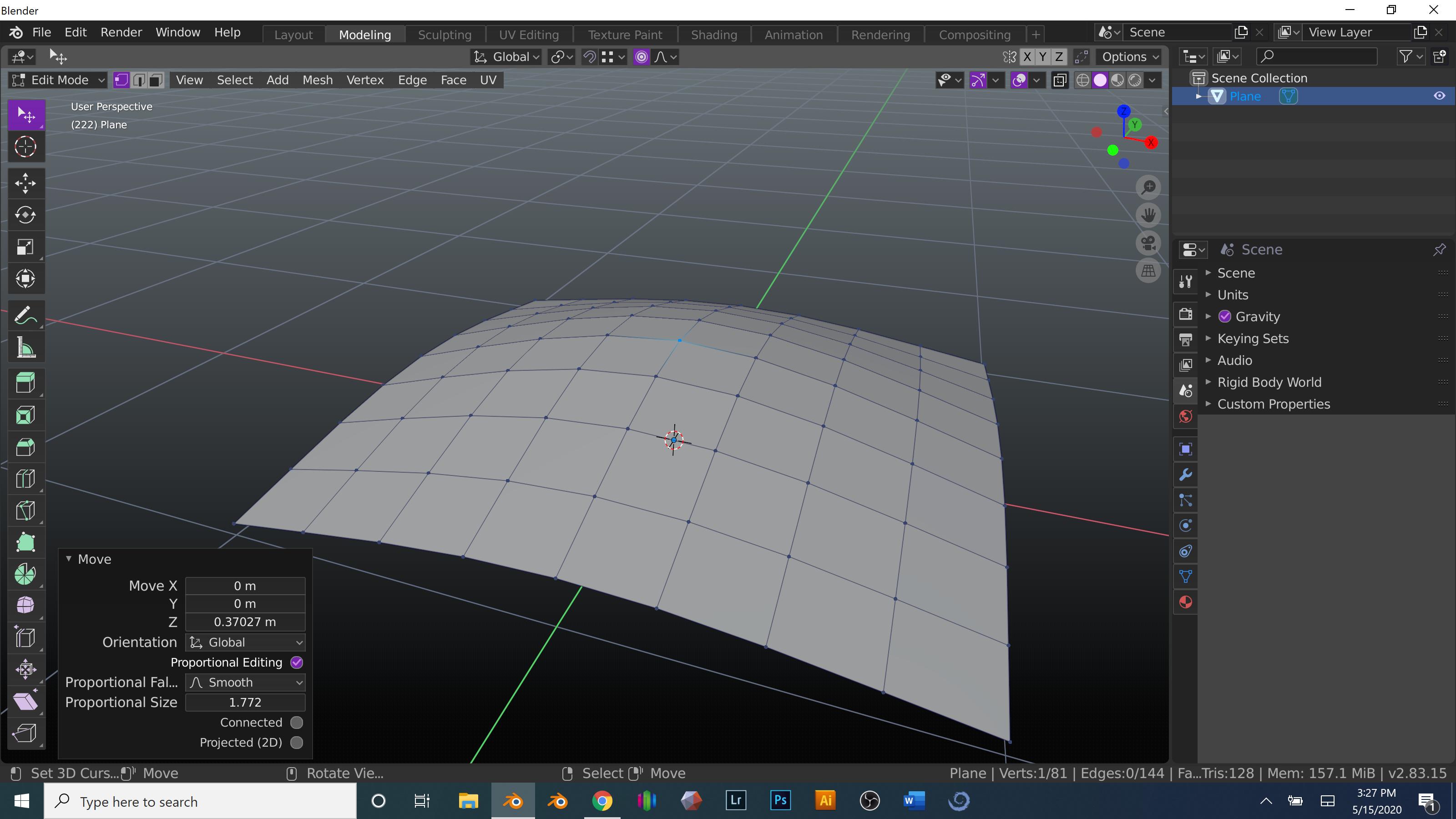1456x819 pixels.
Task: Expand the Rigid Body World panel
Action: tap(1269, 382)
